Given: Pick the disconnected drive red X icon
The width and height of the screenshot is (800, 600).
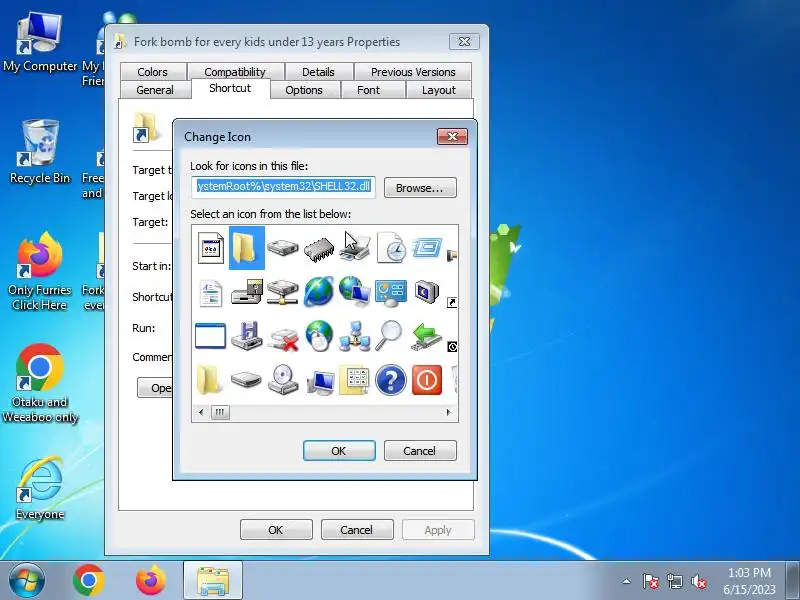Looking at the screenshot, I should click(x=283, y=339).
